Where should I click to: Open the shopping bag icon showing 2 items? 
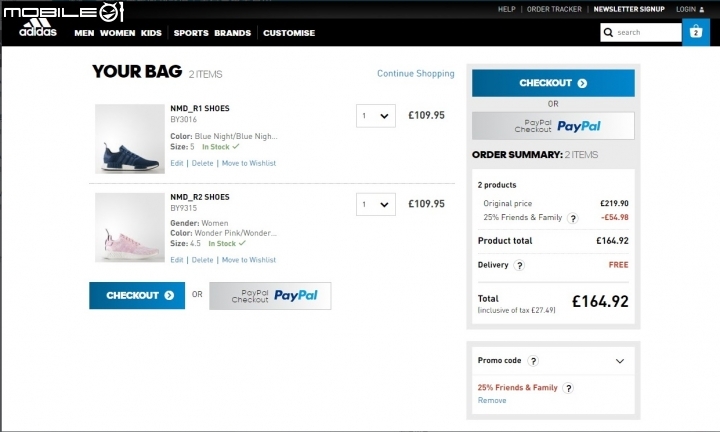(696, 32)
